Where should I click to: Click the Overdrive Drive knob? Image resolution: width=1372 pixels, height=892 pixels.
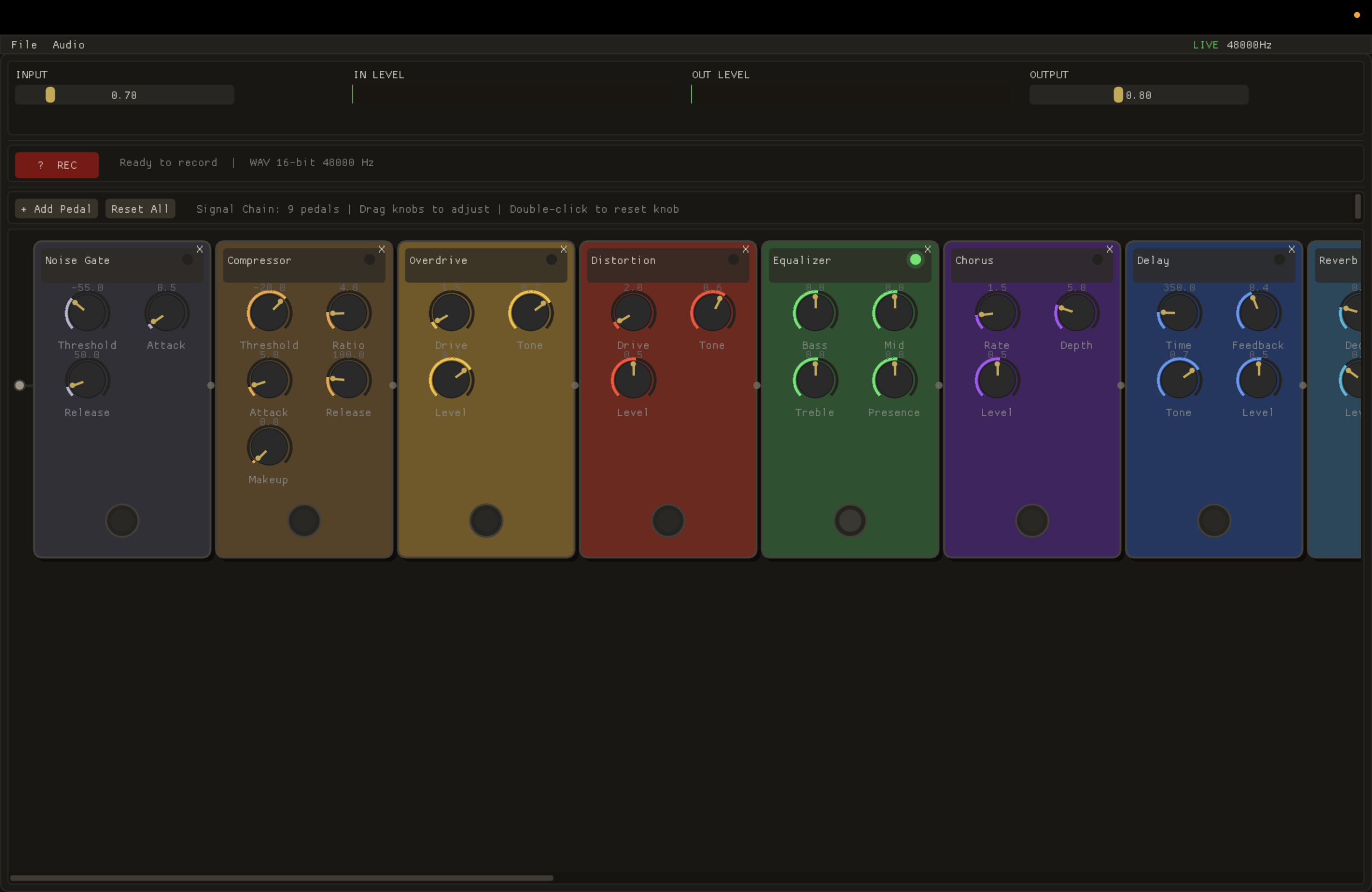(x=451, y=313)
